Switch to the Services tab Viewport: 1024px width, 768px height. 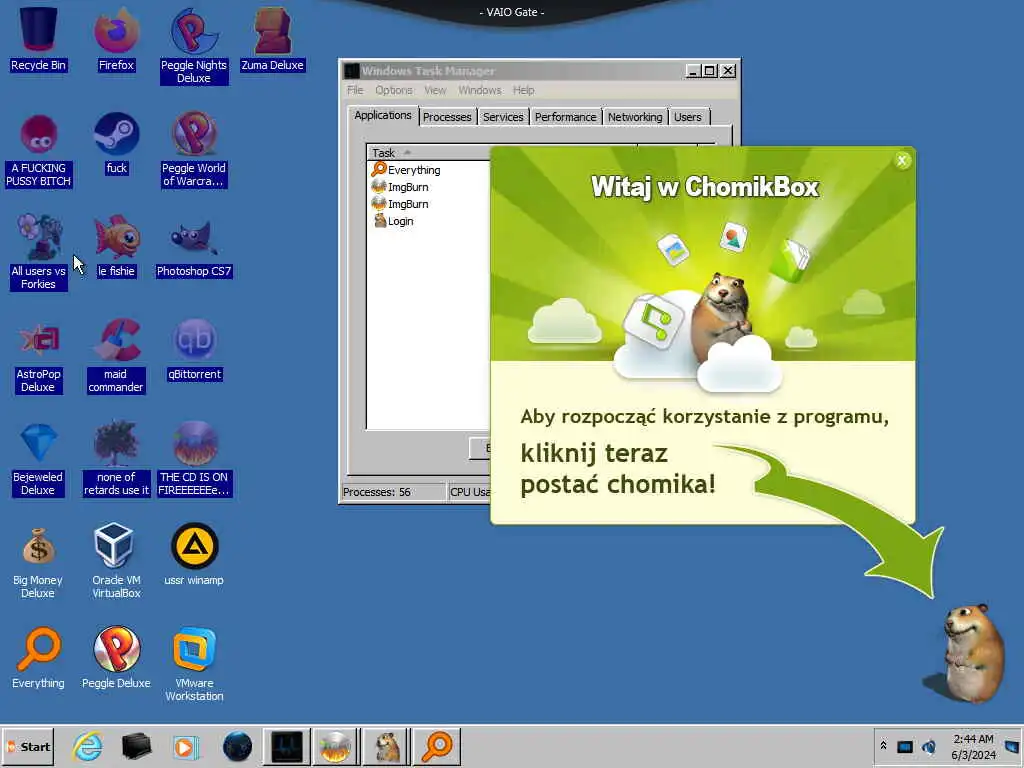pyautogui.click(x=503, y=117)
